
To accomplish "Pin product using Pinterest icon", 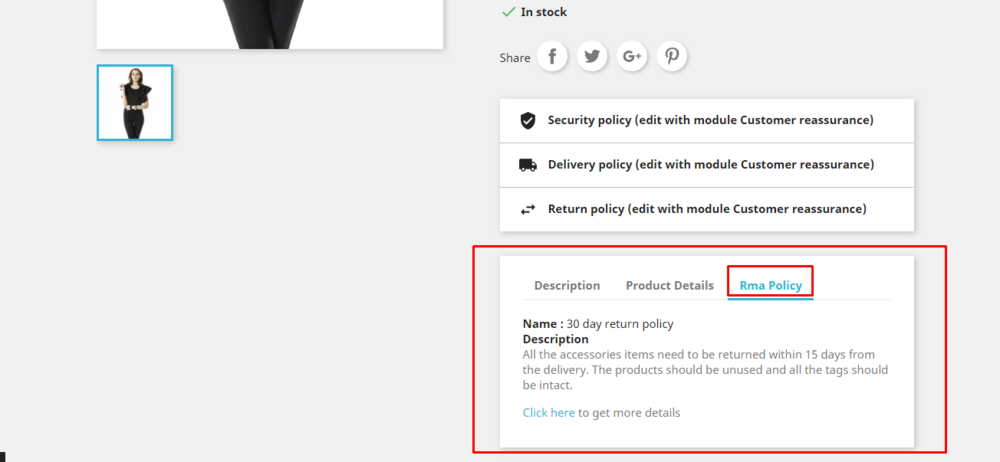I will click(x=672, y=57).
